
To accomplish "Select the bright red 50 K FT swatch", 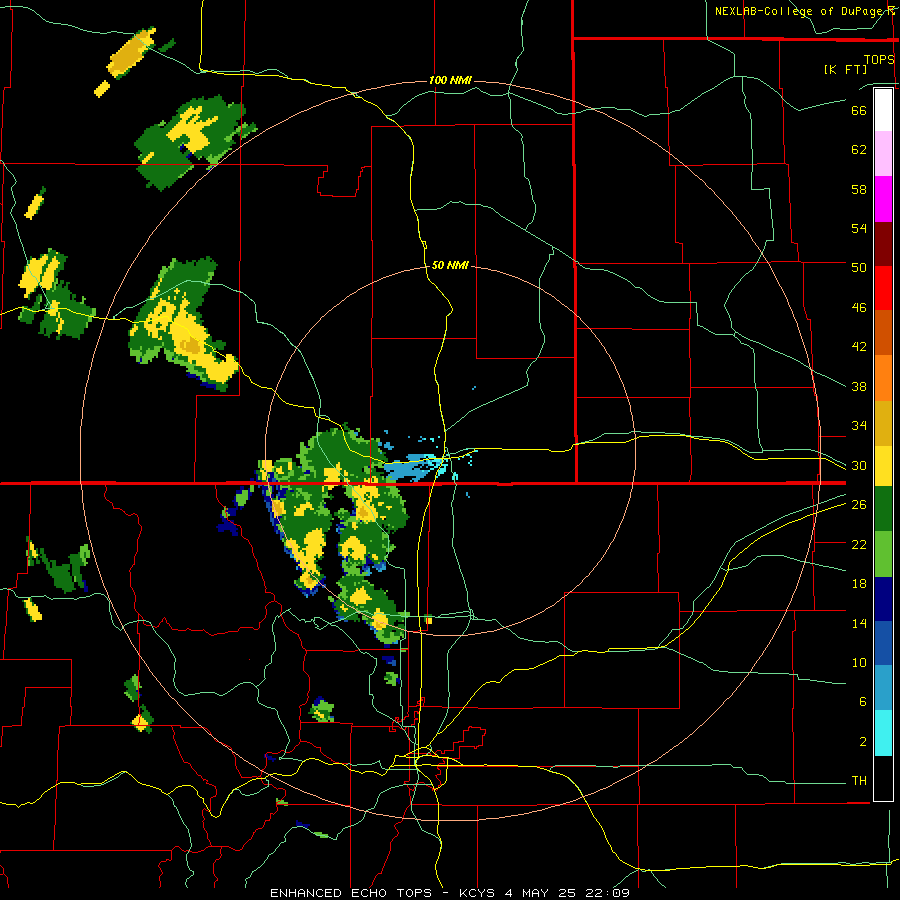I will point(883,288).
